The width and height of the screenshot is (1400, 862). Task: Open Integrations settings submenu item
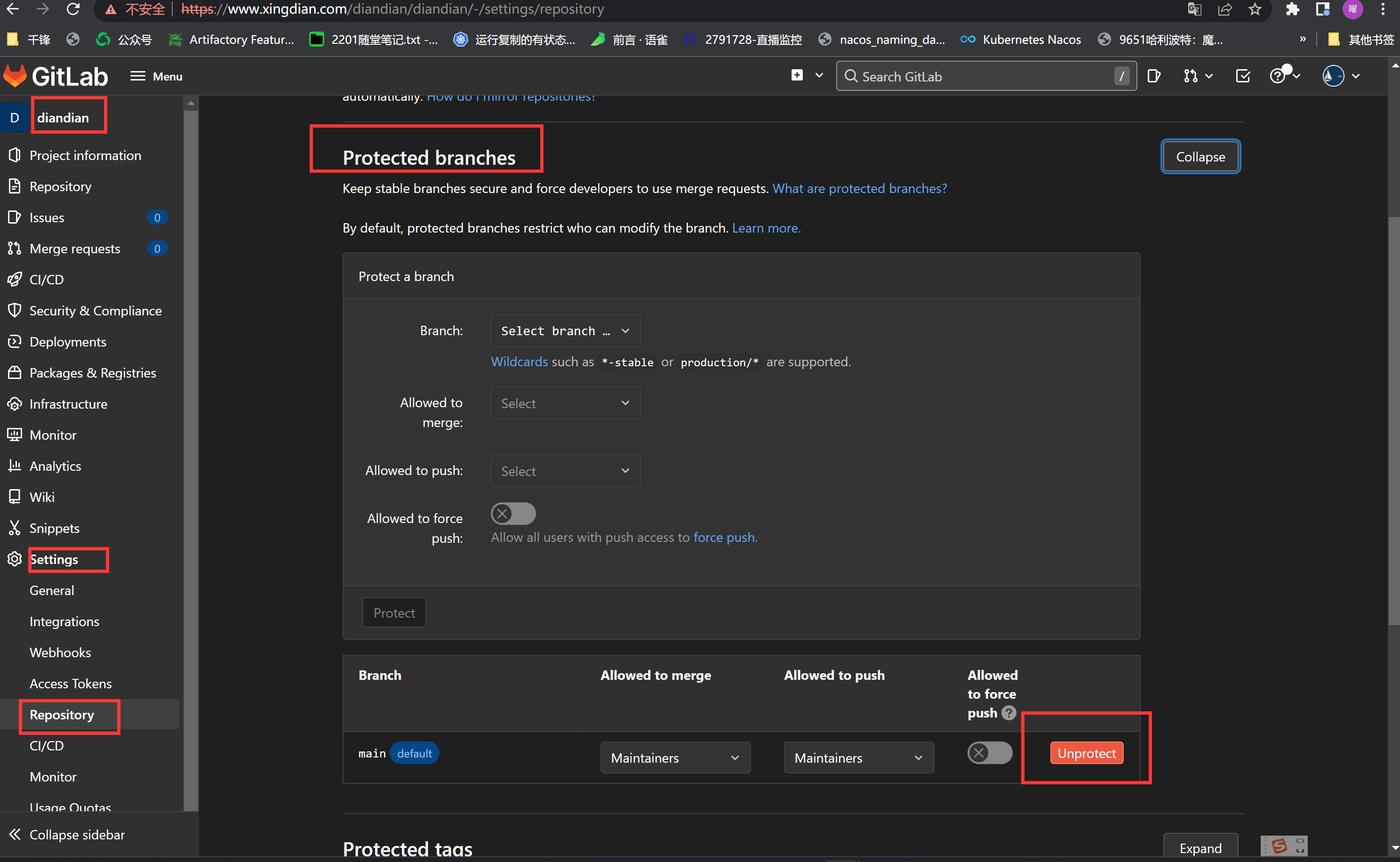64,621
